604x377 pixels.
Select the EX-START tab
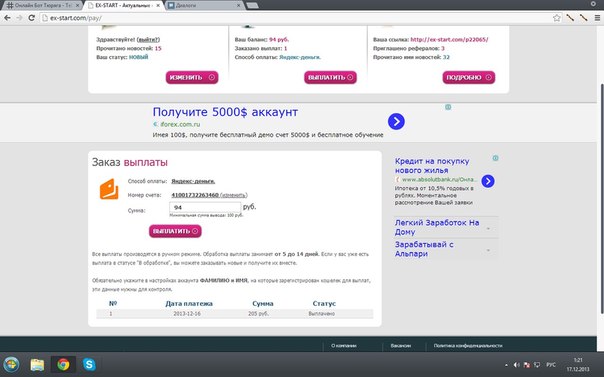[123, 5]
